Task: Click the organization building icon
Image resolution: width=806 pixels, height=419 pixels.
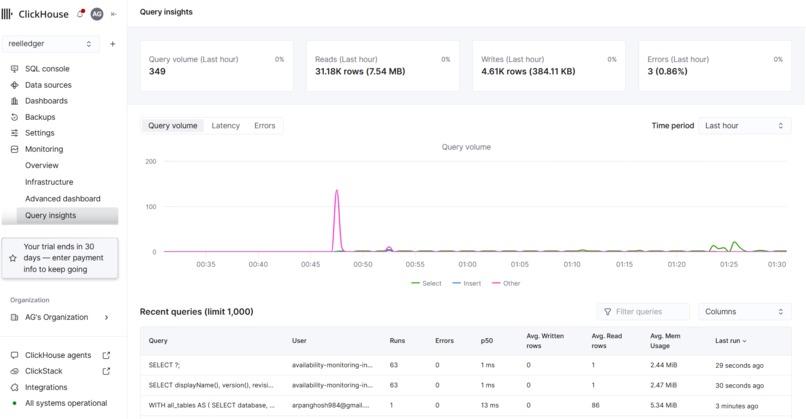Action: [14, 317]
